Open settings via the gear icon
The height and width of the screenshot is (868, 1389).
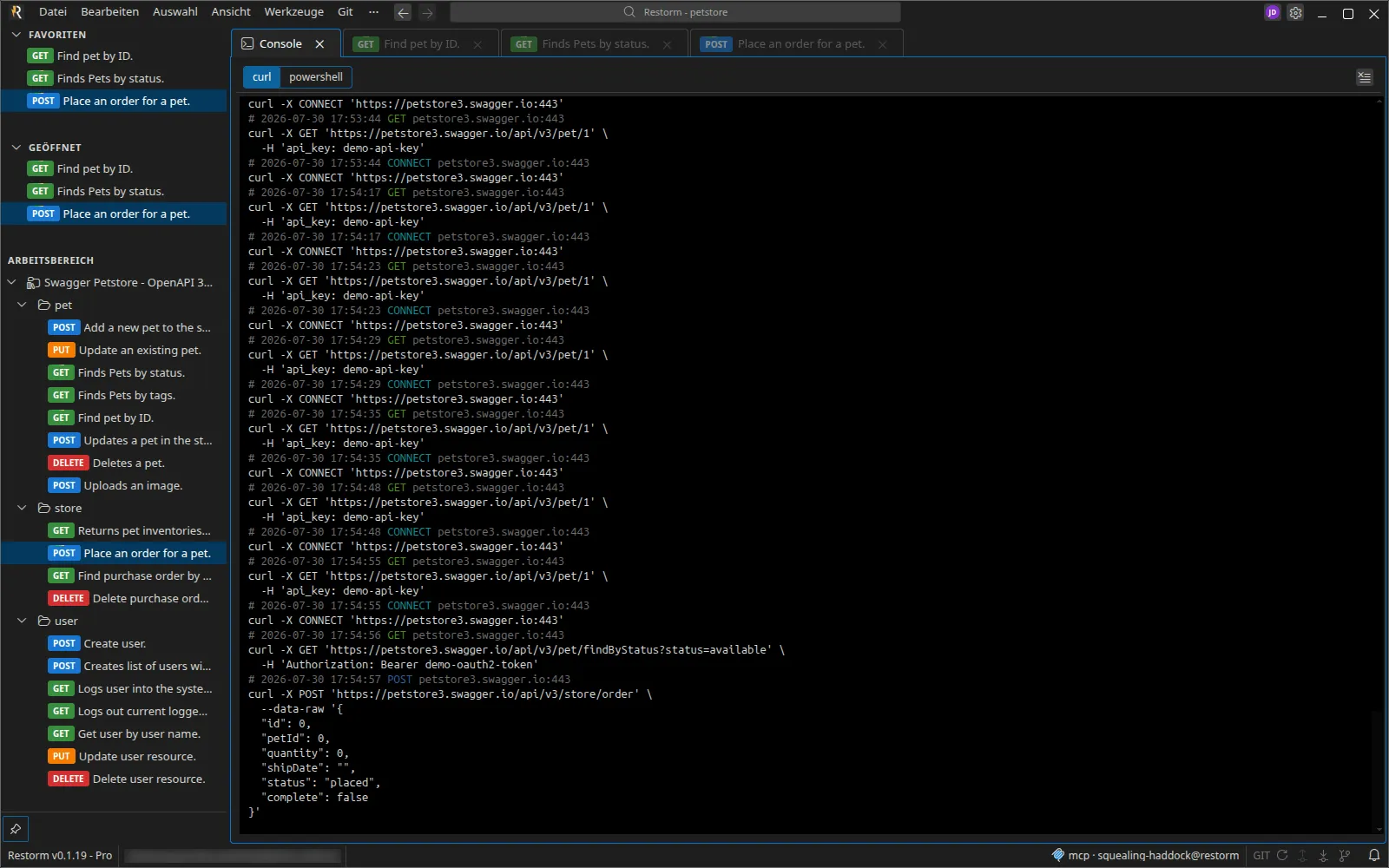pos(1295,13)
